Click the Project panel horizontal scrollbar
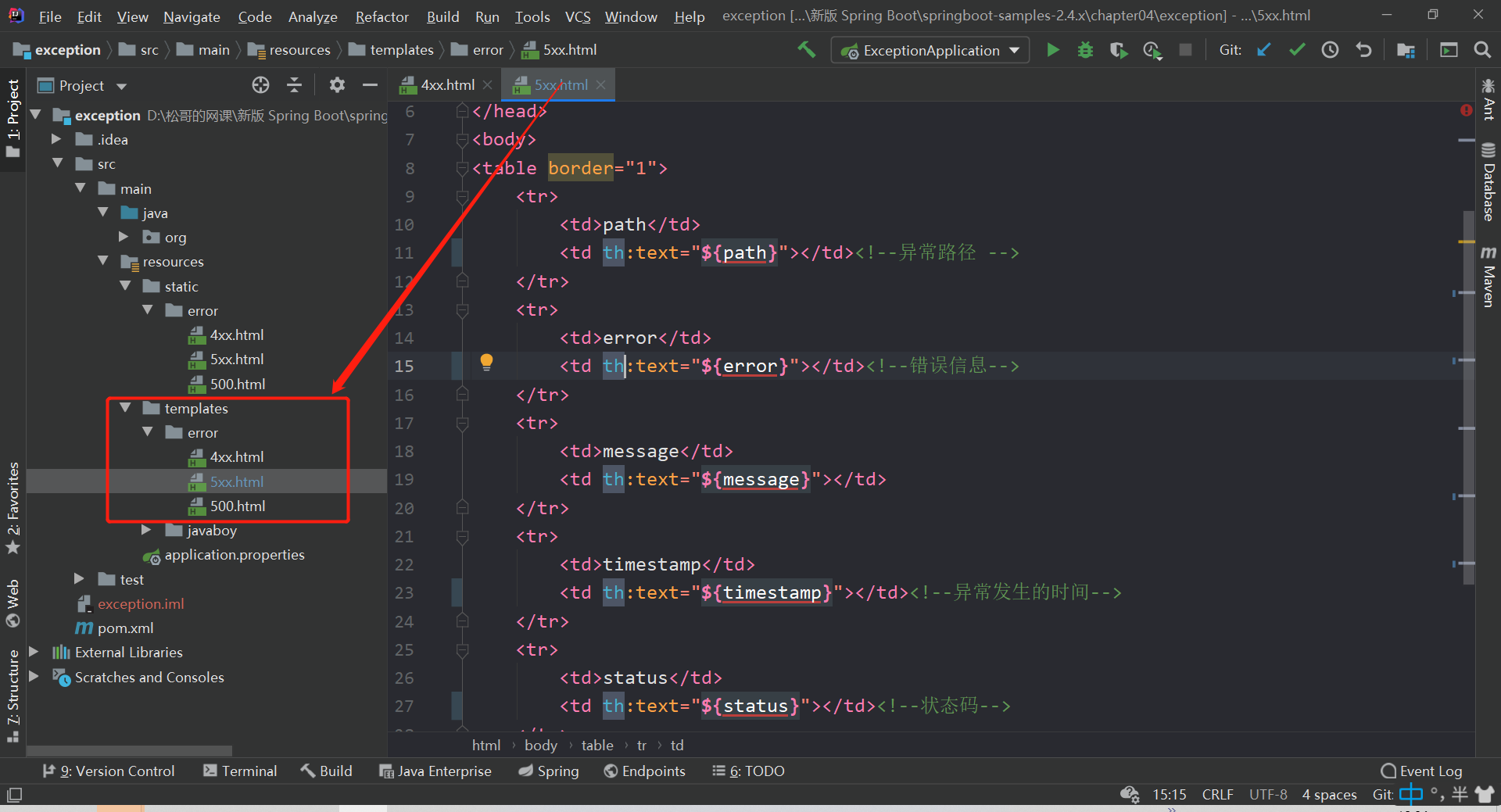1501x812 pixels. [130, 751]
